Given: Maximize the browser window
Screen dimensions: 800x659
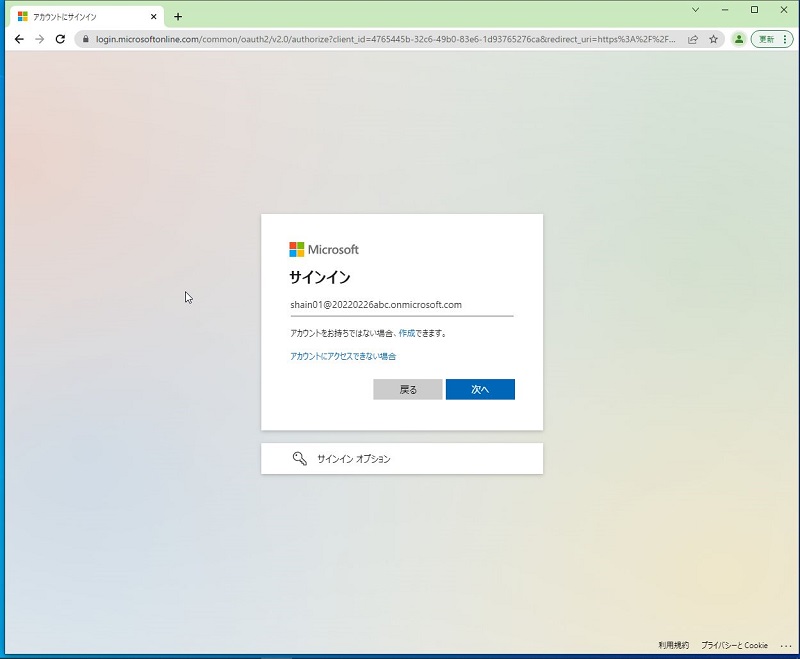Looking at the screenshot, I should [x=755, y=10].
